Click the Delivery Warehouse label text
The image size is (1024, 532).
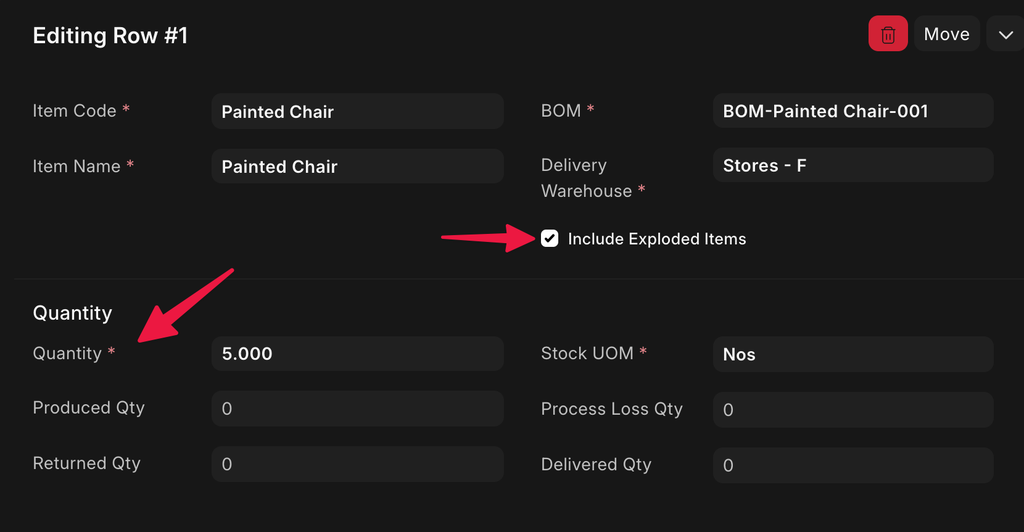(586, 178)
